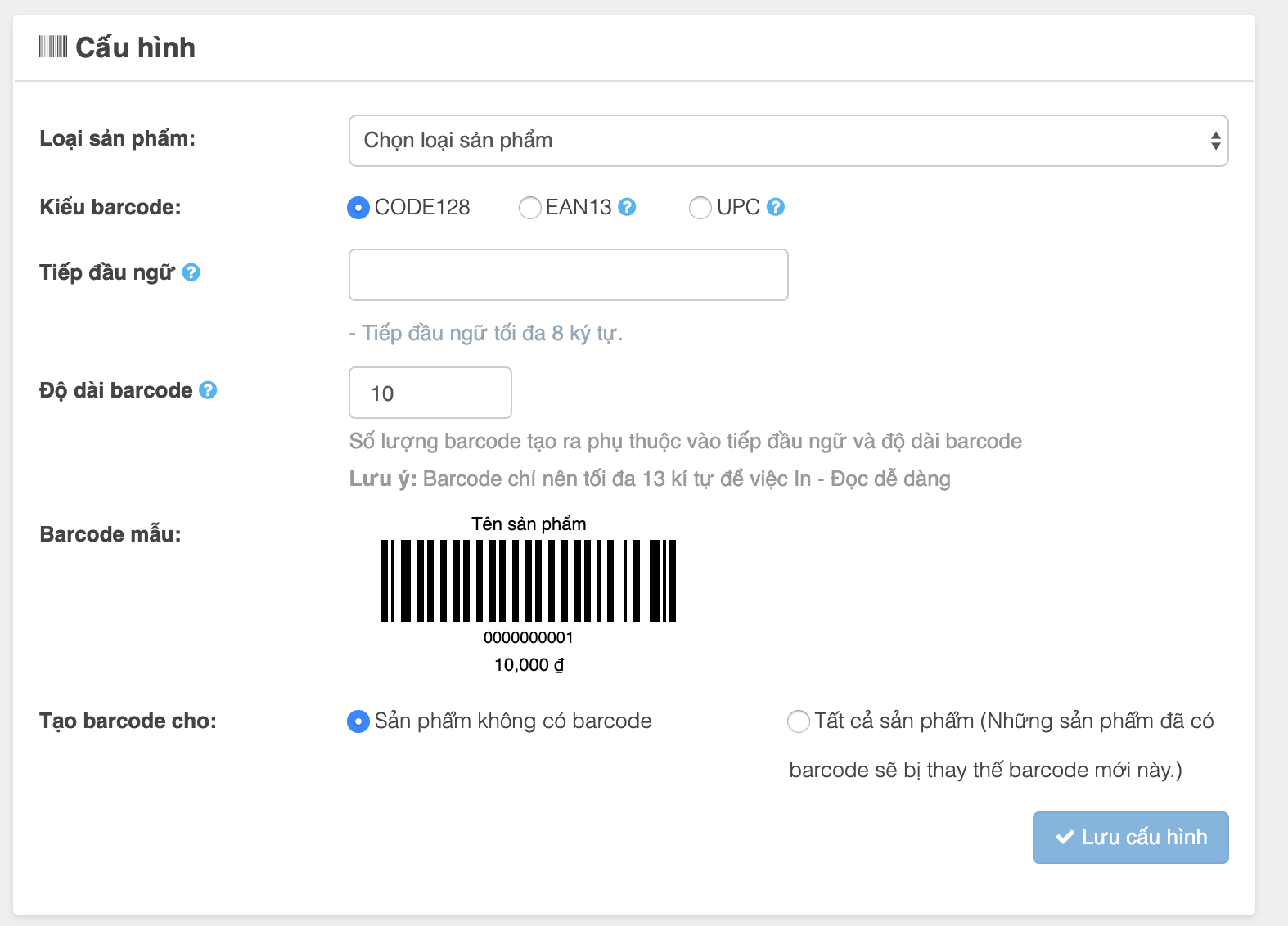Click hint text Tiếp đầu ngữ tối đa 8 ký tự
1288x926 pixels.
pos(486,333)
